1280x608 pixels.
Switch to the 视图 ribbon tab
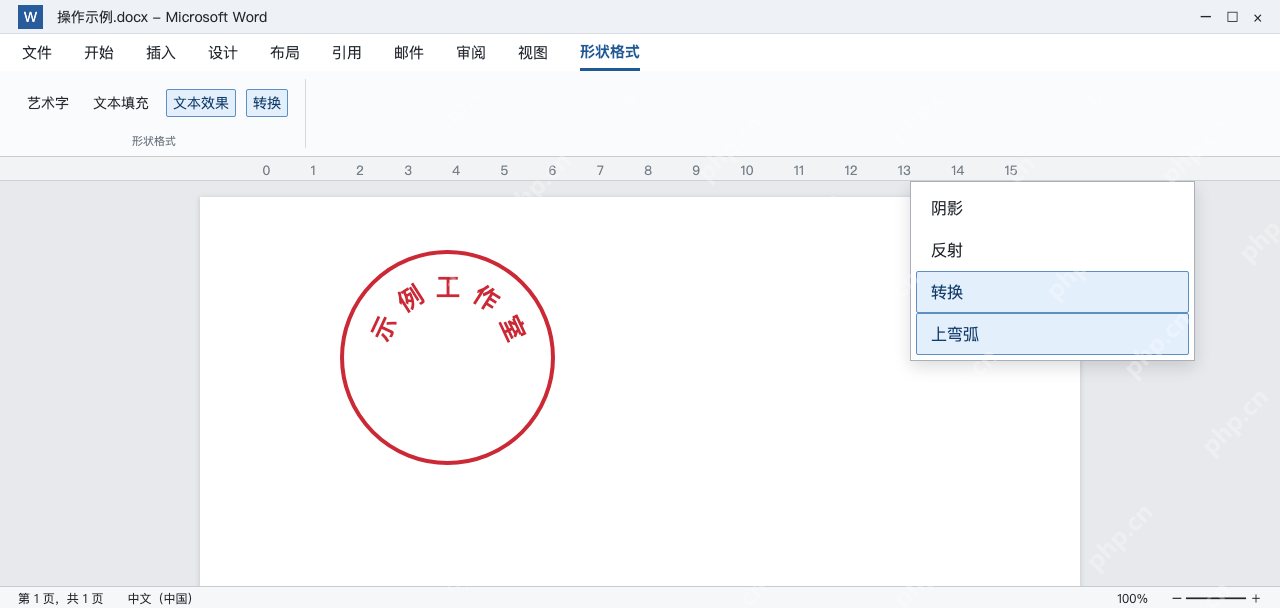click(x=533, y=53)
